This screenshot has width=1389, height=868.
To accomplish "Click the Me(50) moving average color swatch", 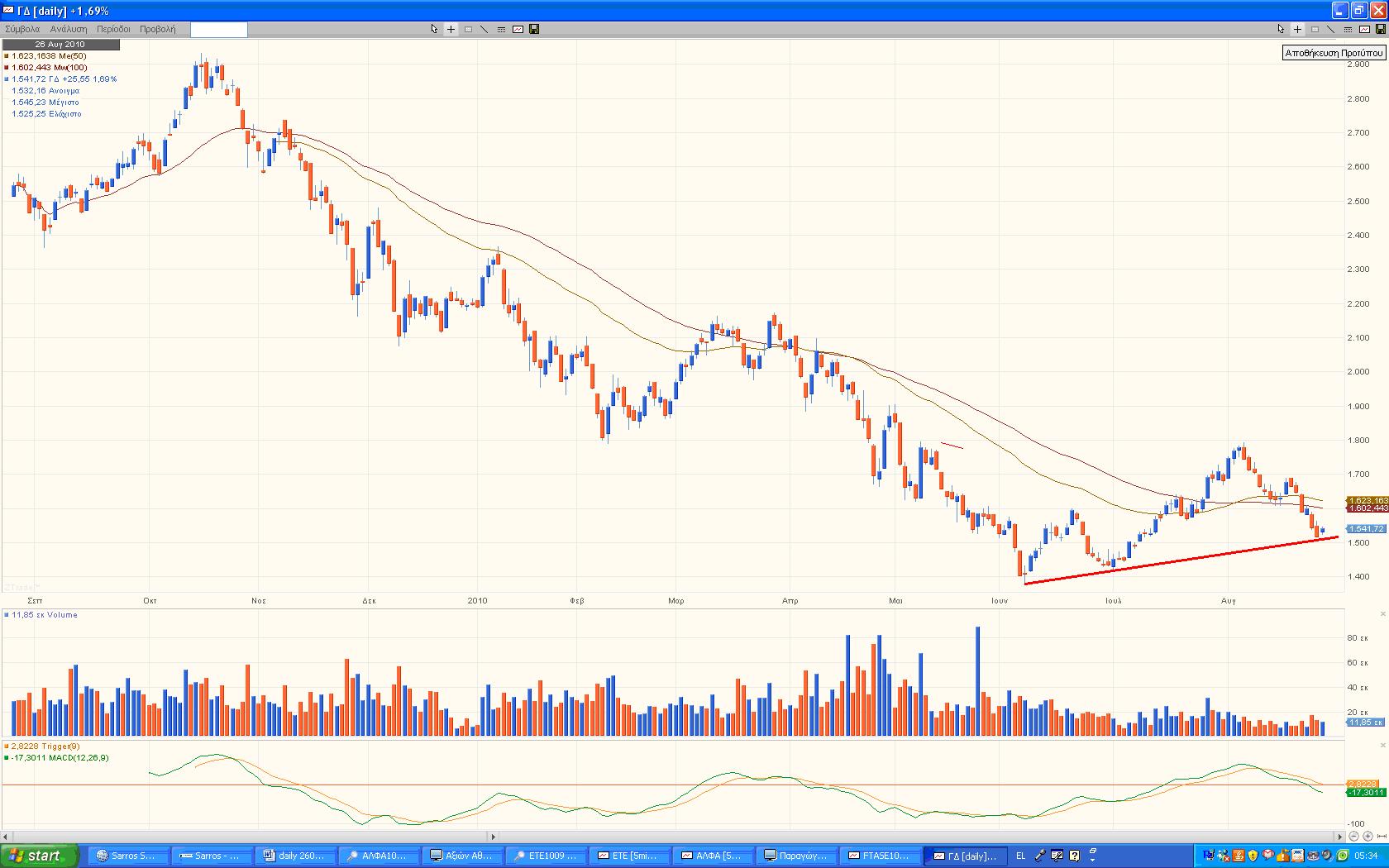I will [7, 56].
